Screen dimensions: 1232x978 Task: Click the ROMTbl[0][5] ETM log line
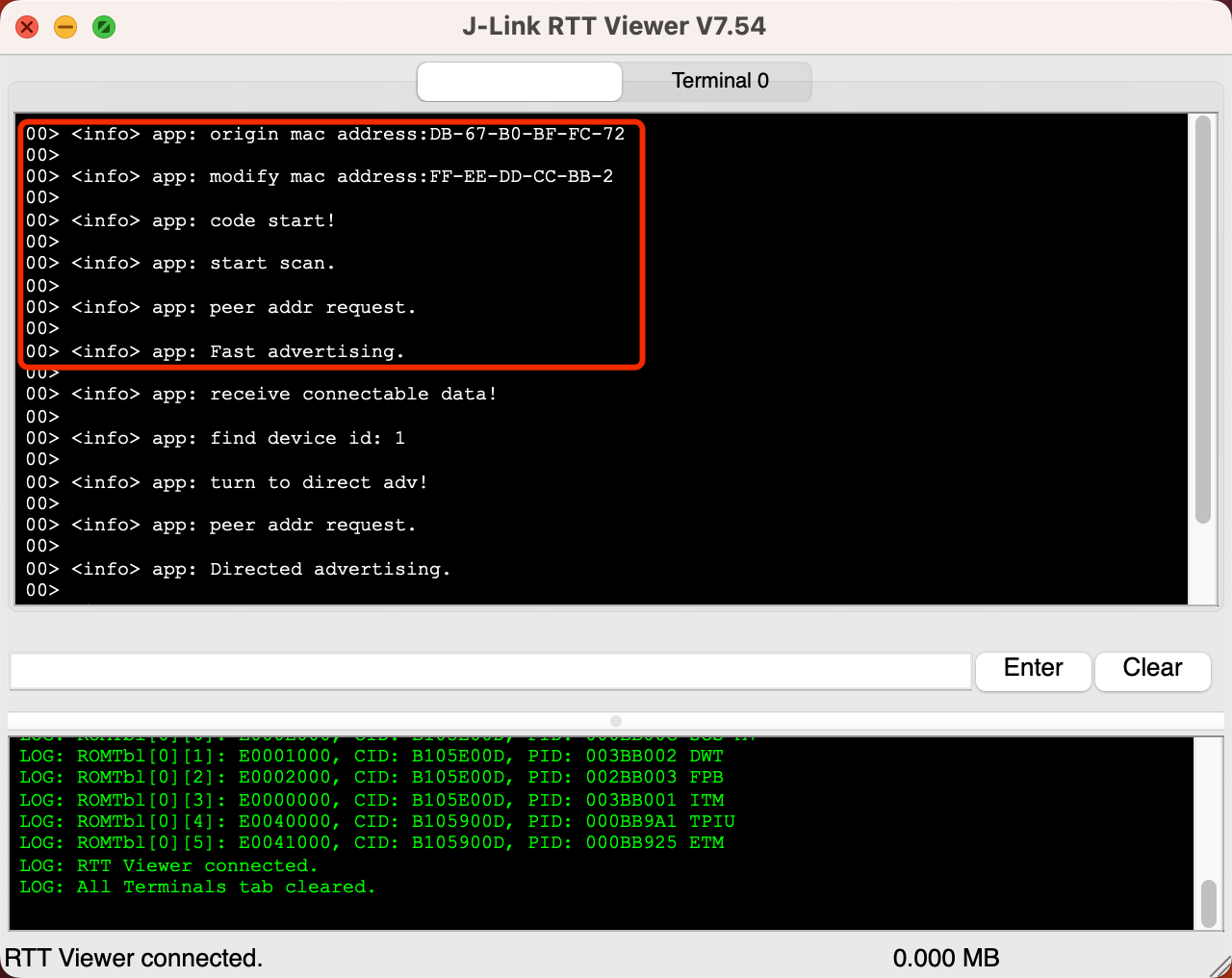pos(372,843)
